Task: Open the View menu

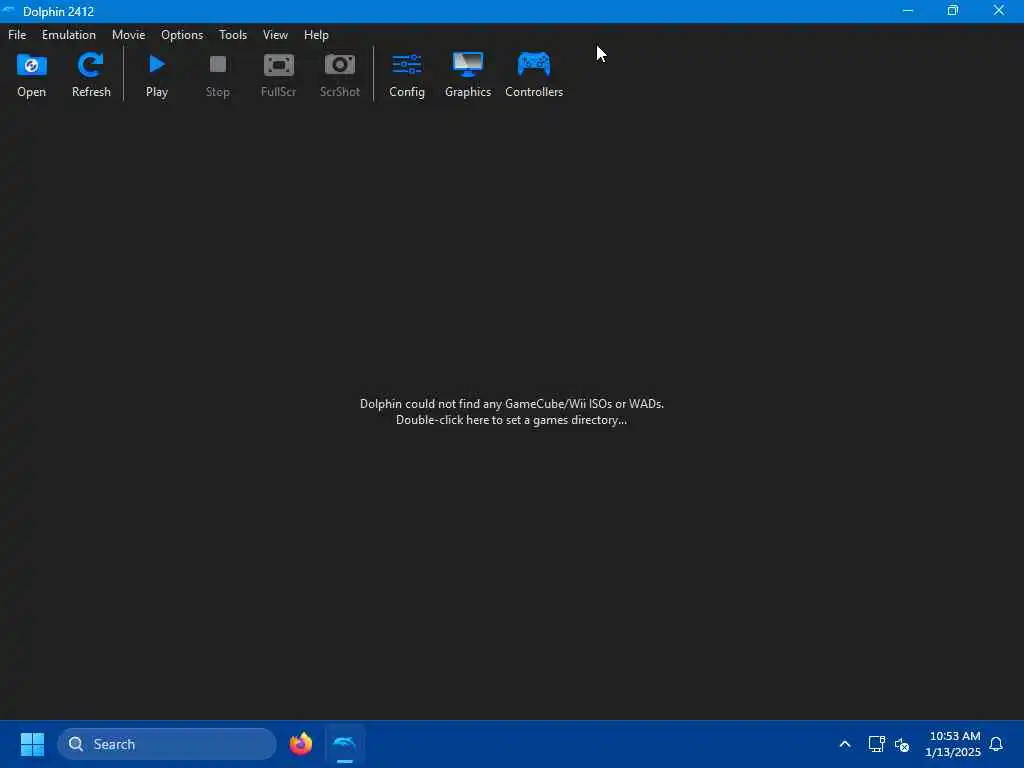Action: click(275, 35)
